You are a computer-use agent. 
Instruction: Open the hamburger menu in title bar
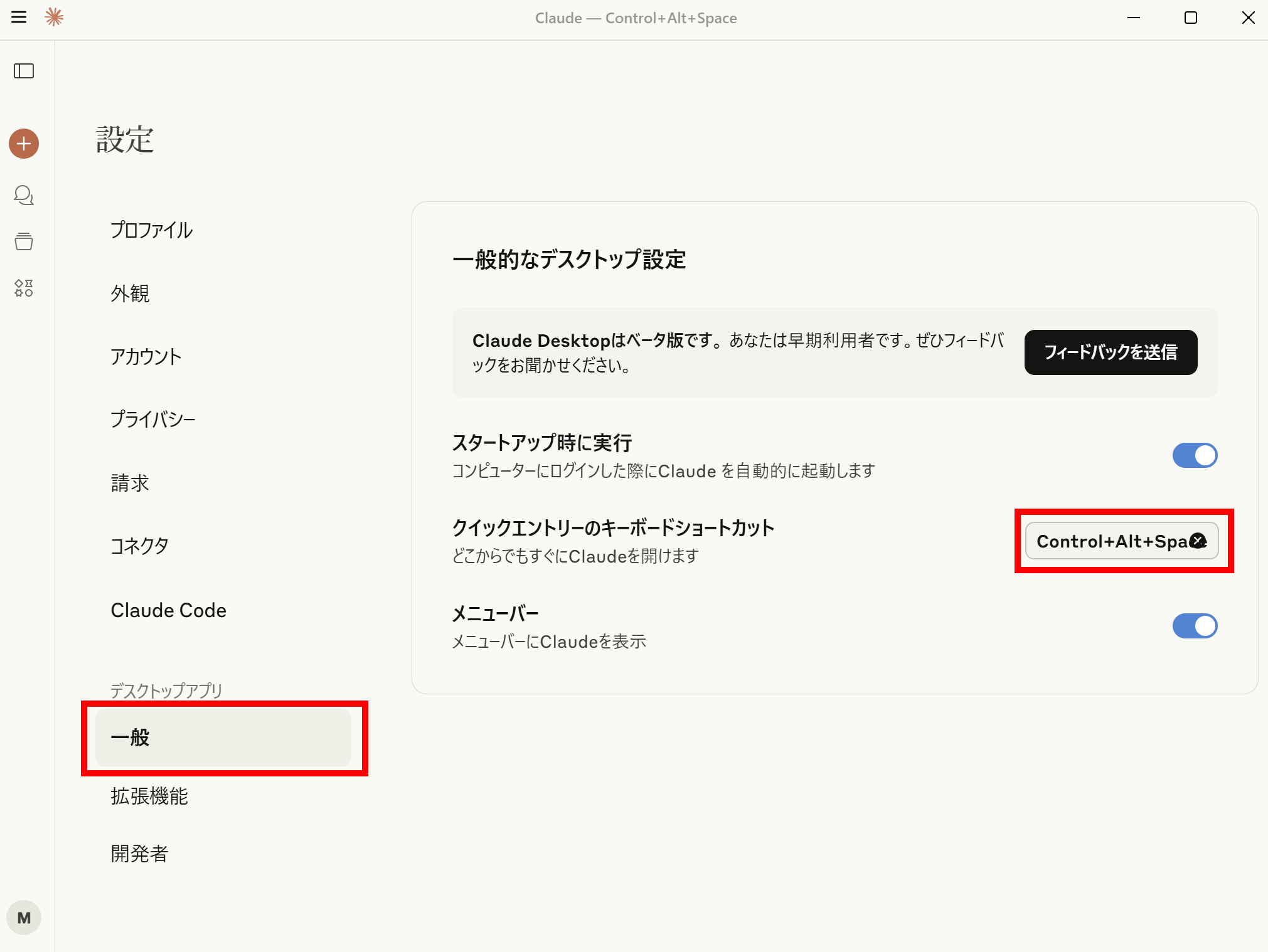tap(19, 17)
